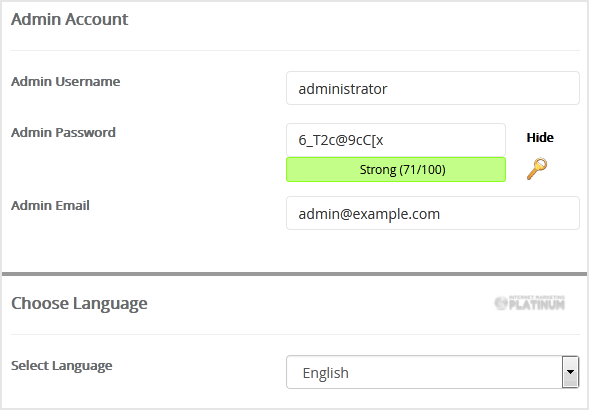Click the Choose Language section heading
The image size is (589, 410).
pos(79,304)
